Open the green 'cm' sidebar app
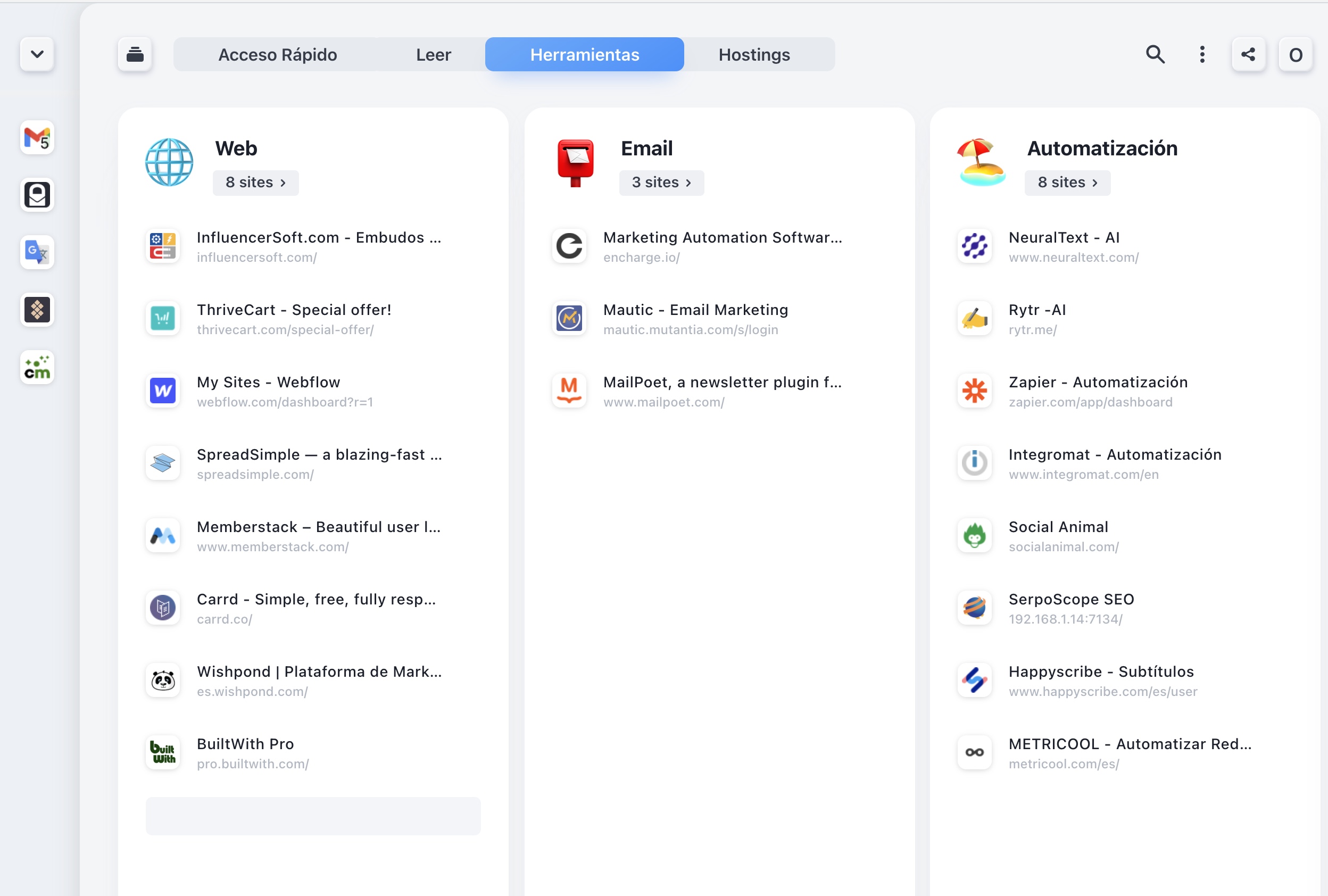Image resolution: width=1328 pixels, height=896 pixels. 37,367
